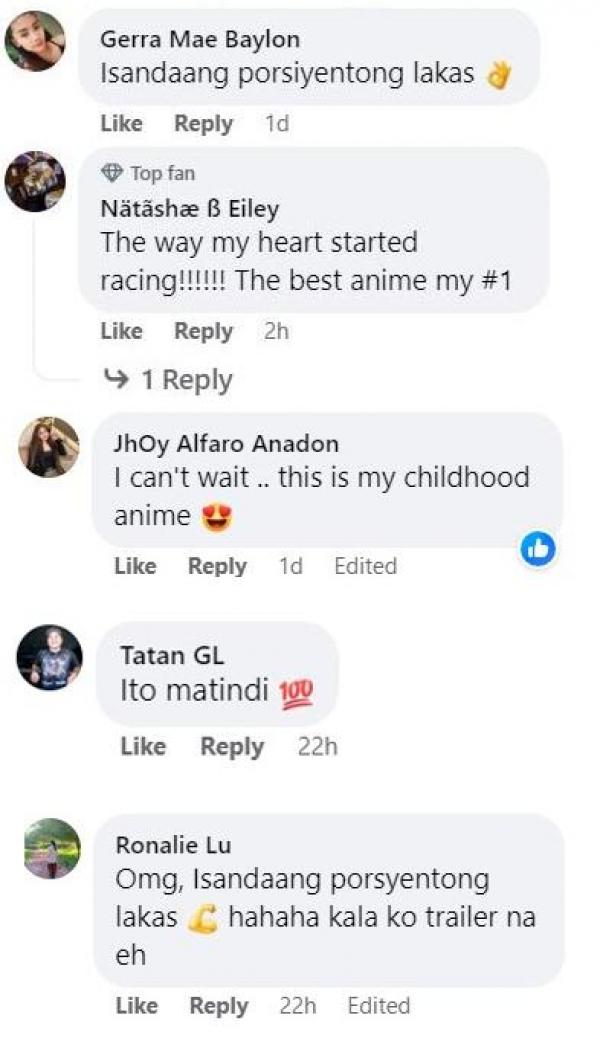Open Ronalie Lu's avatar
Image resolution: width=600 pixels, height=1064 pixels.
click(50, 849)
